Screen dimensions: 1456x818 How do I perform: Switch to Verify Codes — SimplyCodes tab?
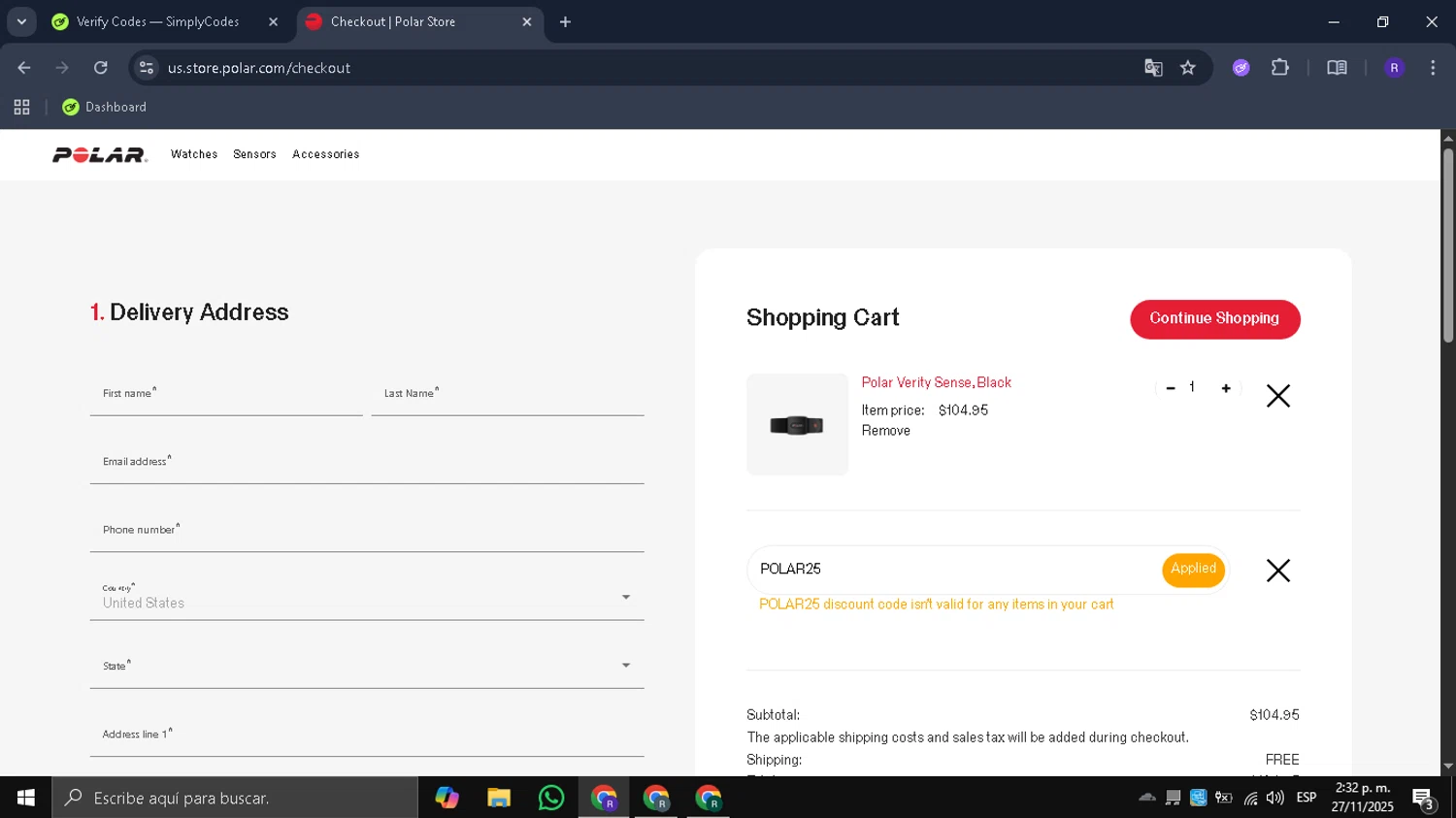[x=157, y=21]
